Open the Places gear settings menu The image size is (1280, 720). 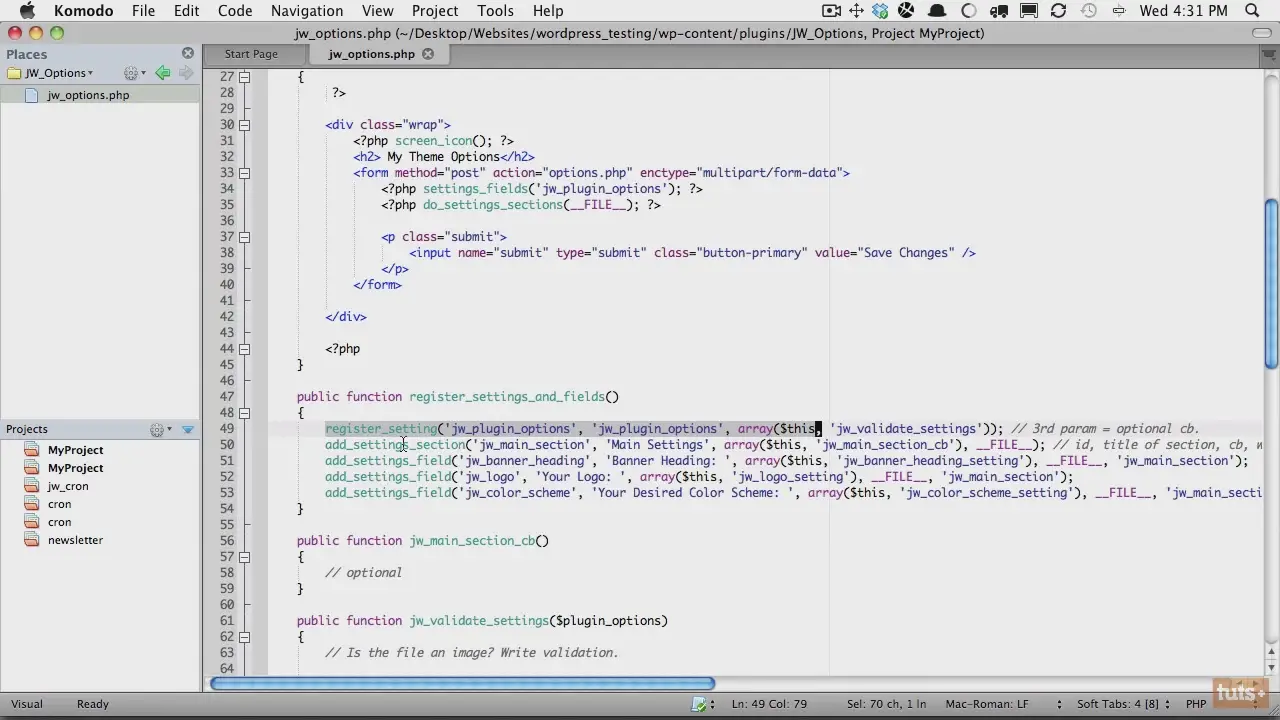coord(133,73)
